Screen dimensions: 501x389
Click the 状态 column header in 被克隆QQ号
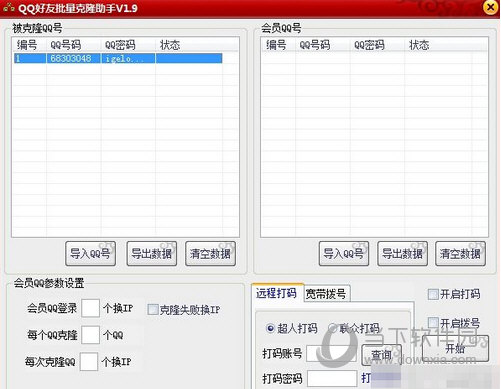pyautogui.click(x=189, y=45)
